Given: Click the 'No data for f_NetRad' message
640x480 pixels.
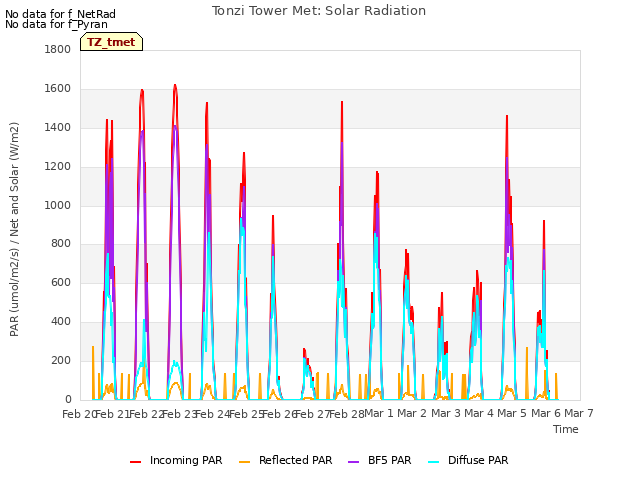Looking at the screenshot, I should (60, 14).
